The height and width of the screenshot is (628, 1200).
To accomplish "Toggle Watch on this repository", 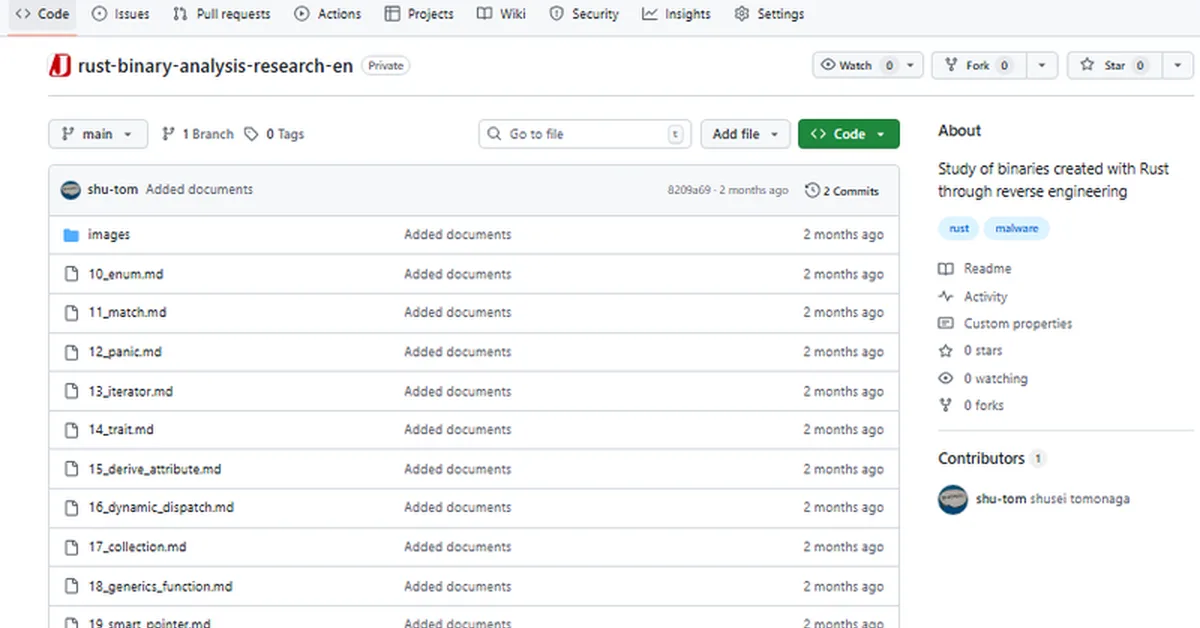I will (x=856, y=66).
